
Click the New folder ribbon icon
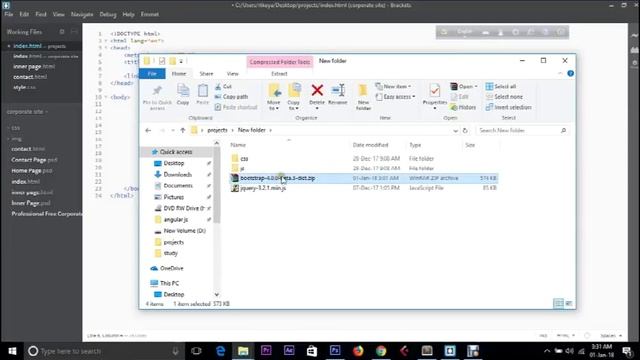(x=362, y=91)
